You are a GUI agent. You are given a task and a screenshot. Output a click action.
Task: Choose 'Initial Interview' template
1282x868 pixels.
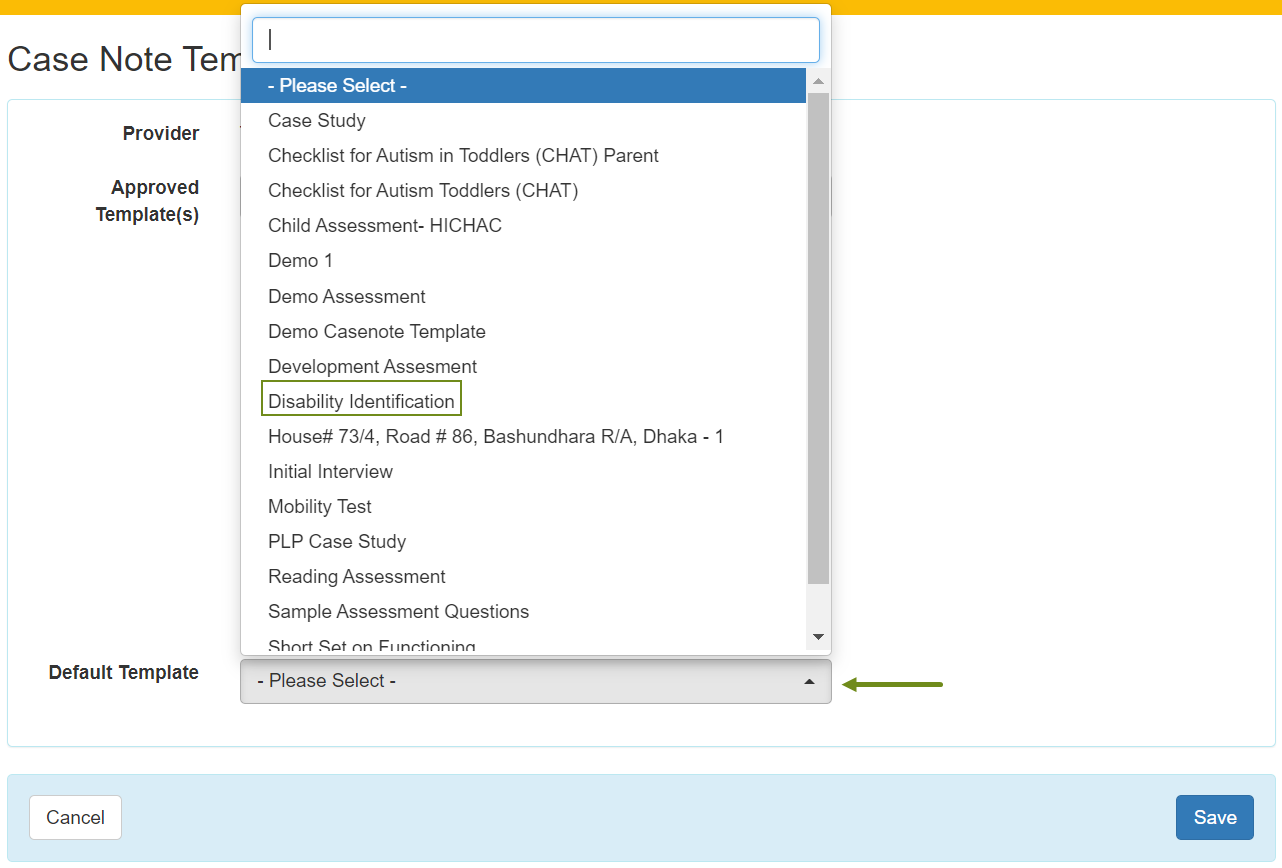pyautogui.click(x=523, y=472)
